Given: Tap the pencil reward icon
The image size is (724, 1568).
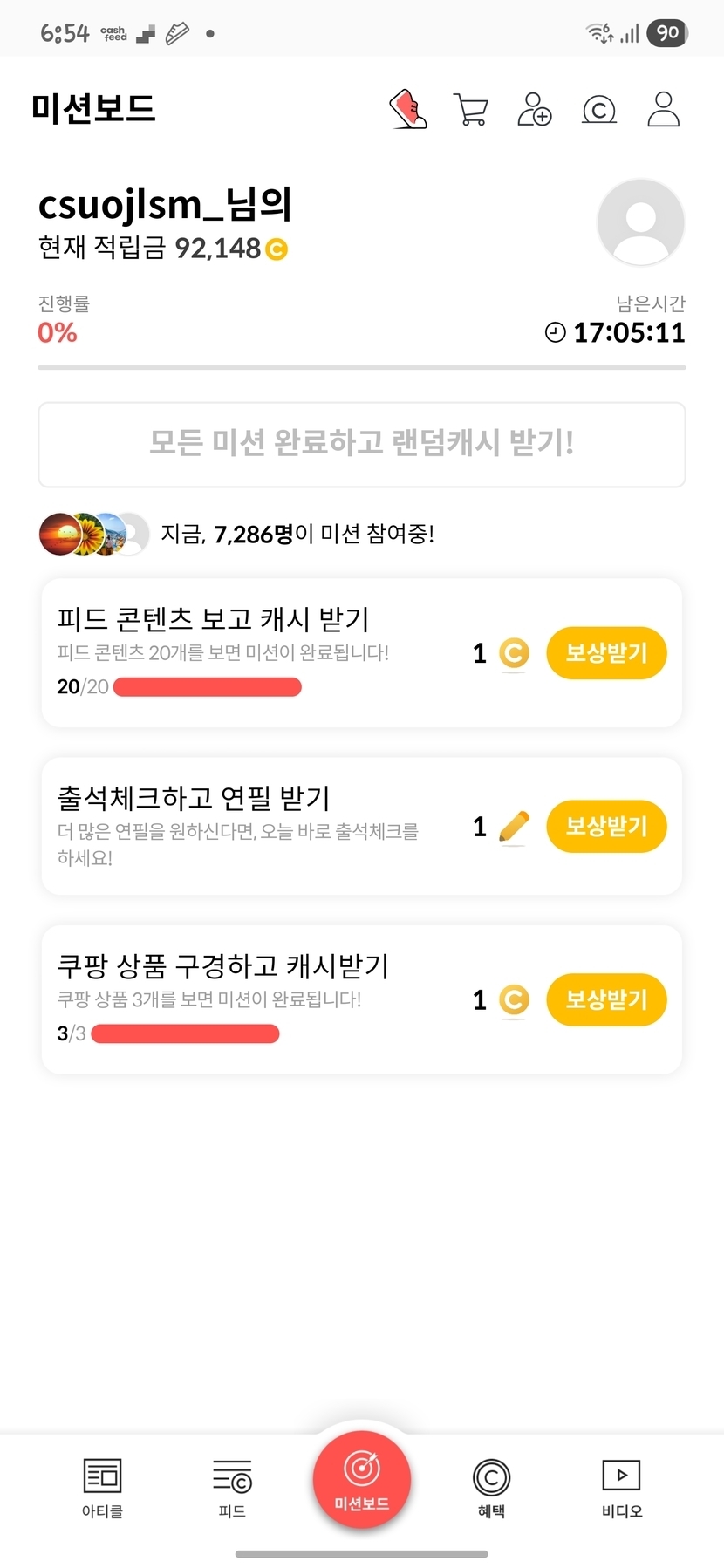Looking at the screenshot, I should 514,827.
